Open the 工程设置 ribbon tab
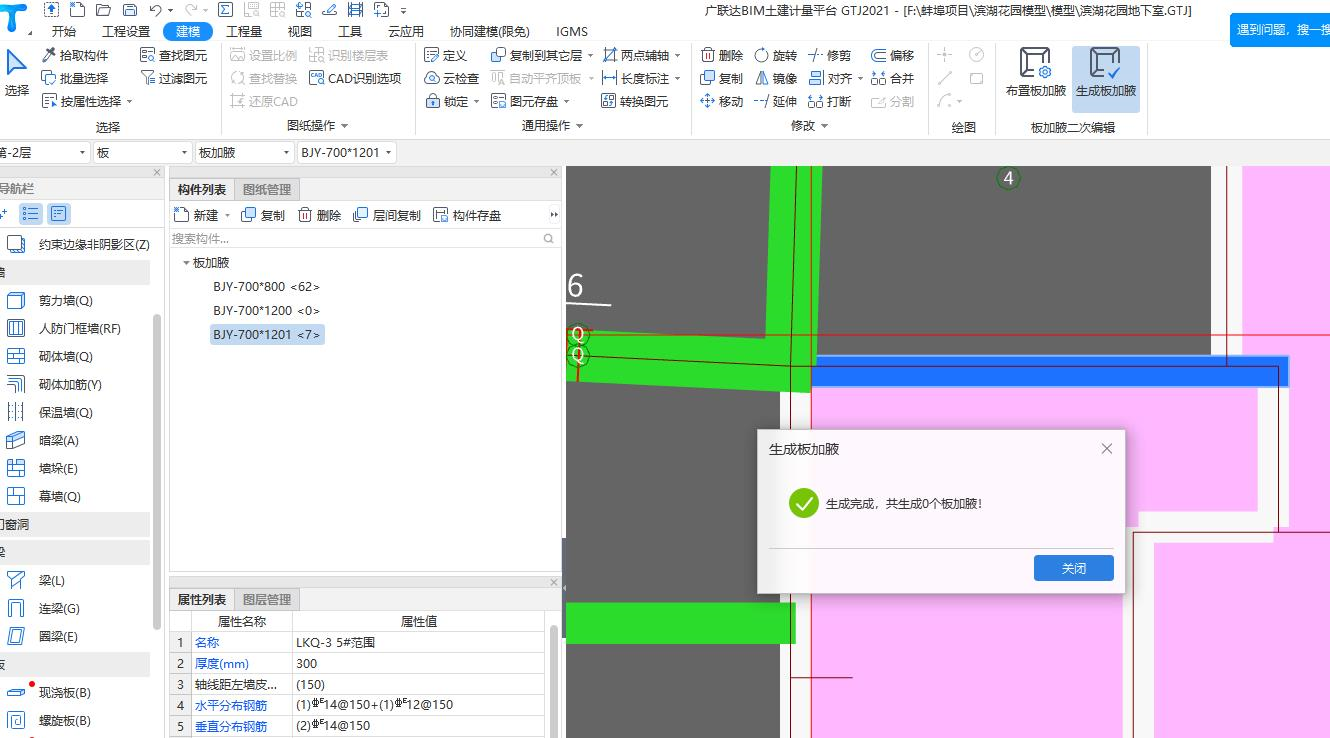1330x738 pixels. pyautogui.click(x=126, y=31)
